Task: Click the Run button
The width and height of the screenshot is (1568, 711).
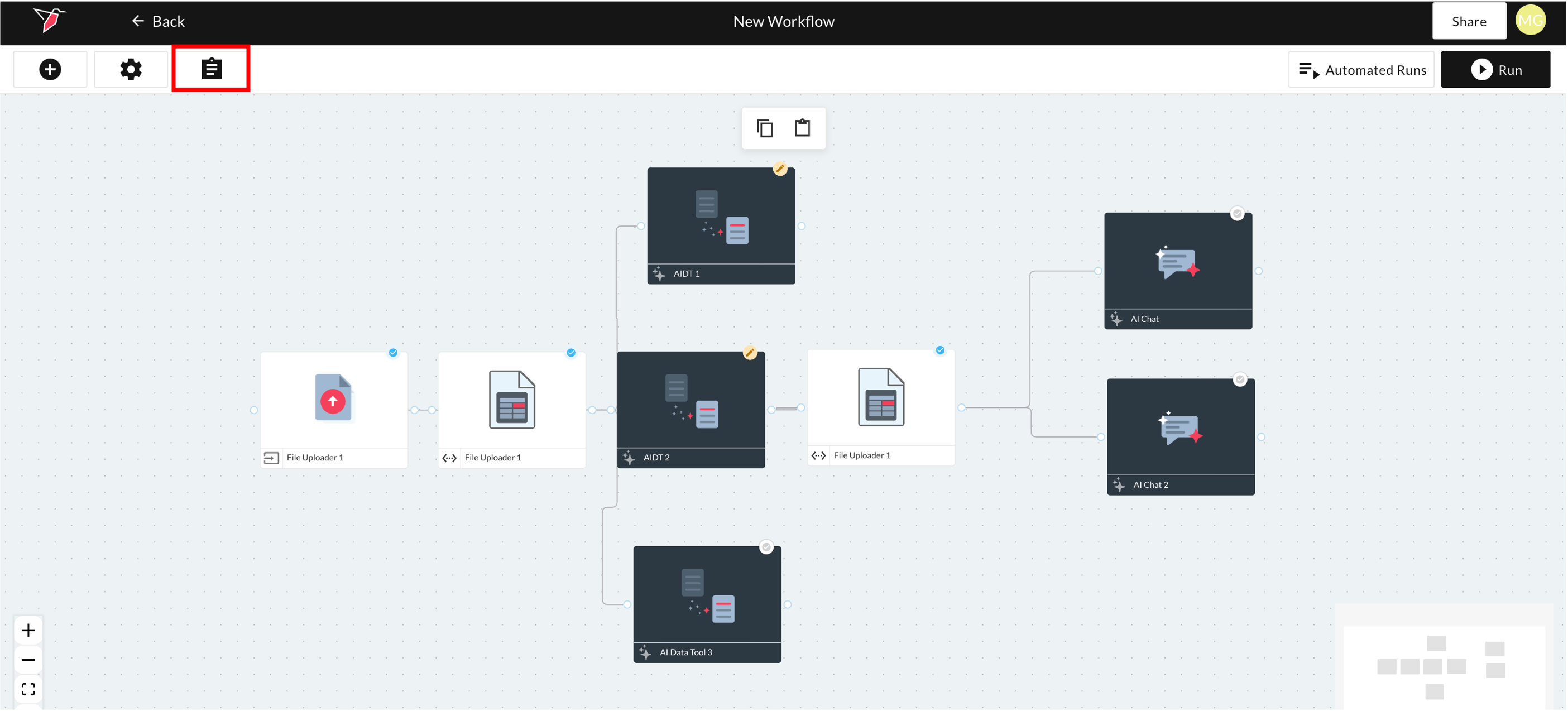Action: [x=1495, y=70]
